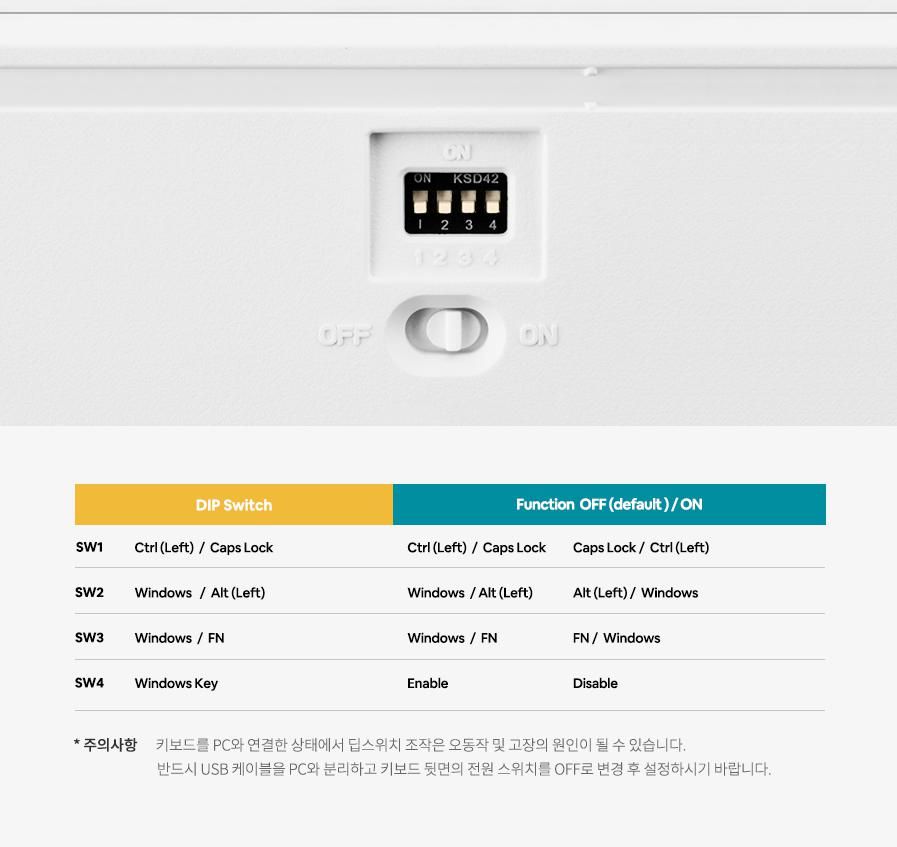The height and width of the screenshot is (847, 897).
Task: Select the yellow DIP Switch header
Action: click(234, 505)
